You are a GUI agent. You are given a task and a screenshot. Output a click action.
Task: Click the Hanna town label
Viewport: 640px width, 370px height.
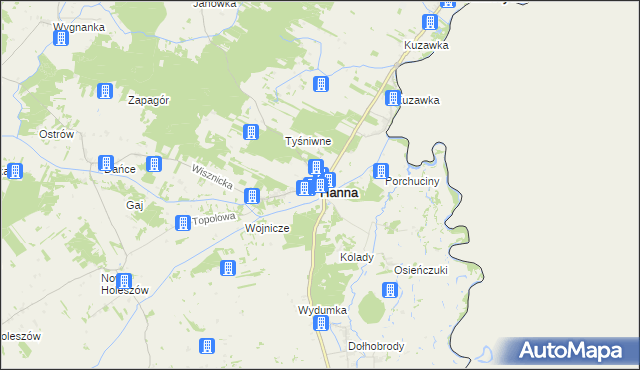(339, 193)
